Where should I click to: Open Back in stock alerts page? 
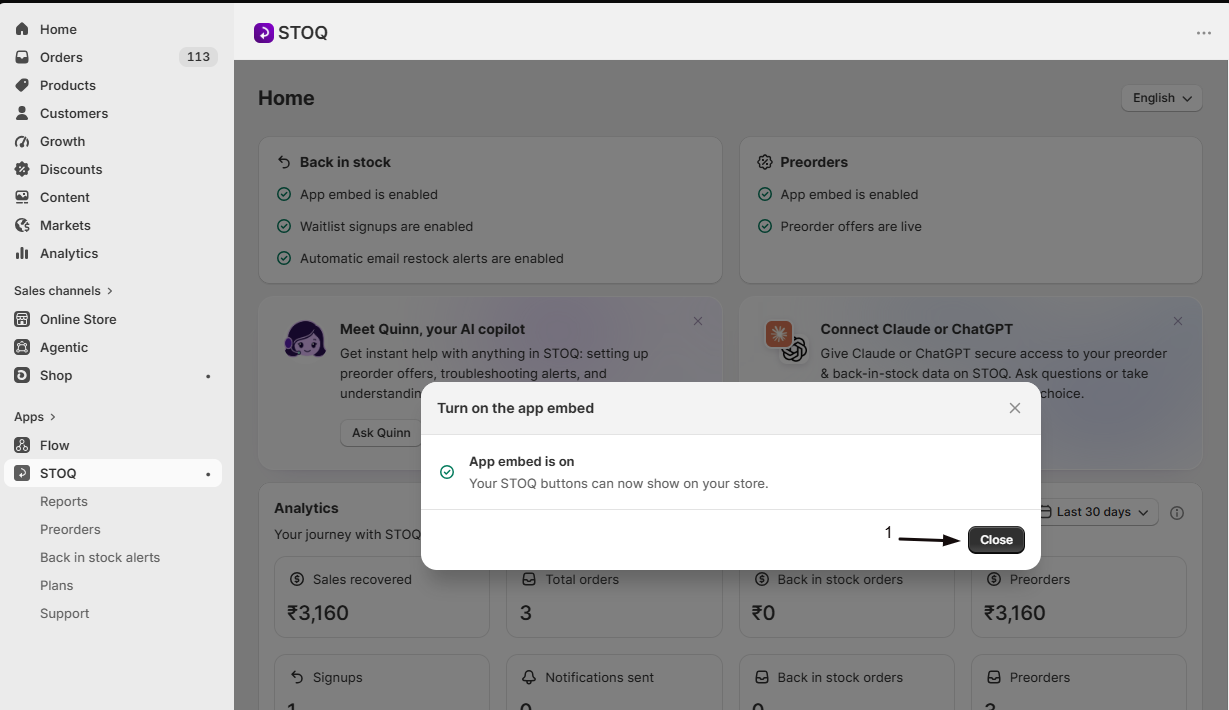[x=100, y=557]
